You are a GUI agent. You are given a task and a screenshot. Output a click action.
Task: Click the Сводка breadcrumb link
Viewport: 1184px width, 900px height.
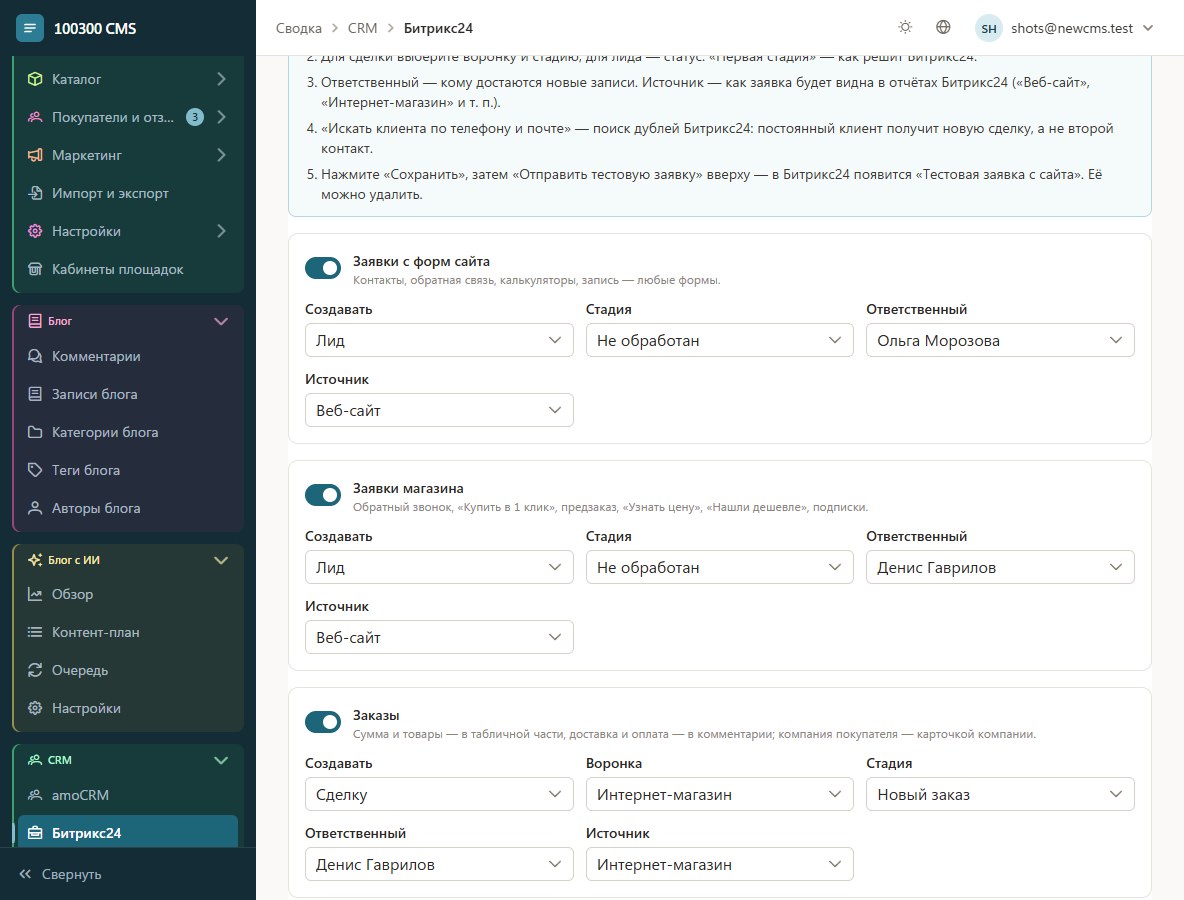click(x=298, y=28)
